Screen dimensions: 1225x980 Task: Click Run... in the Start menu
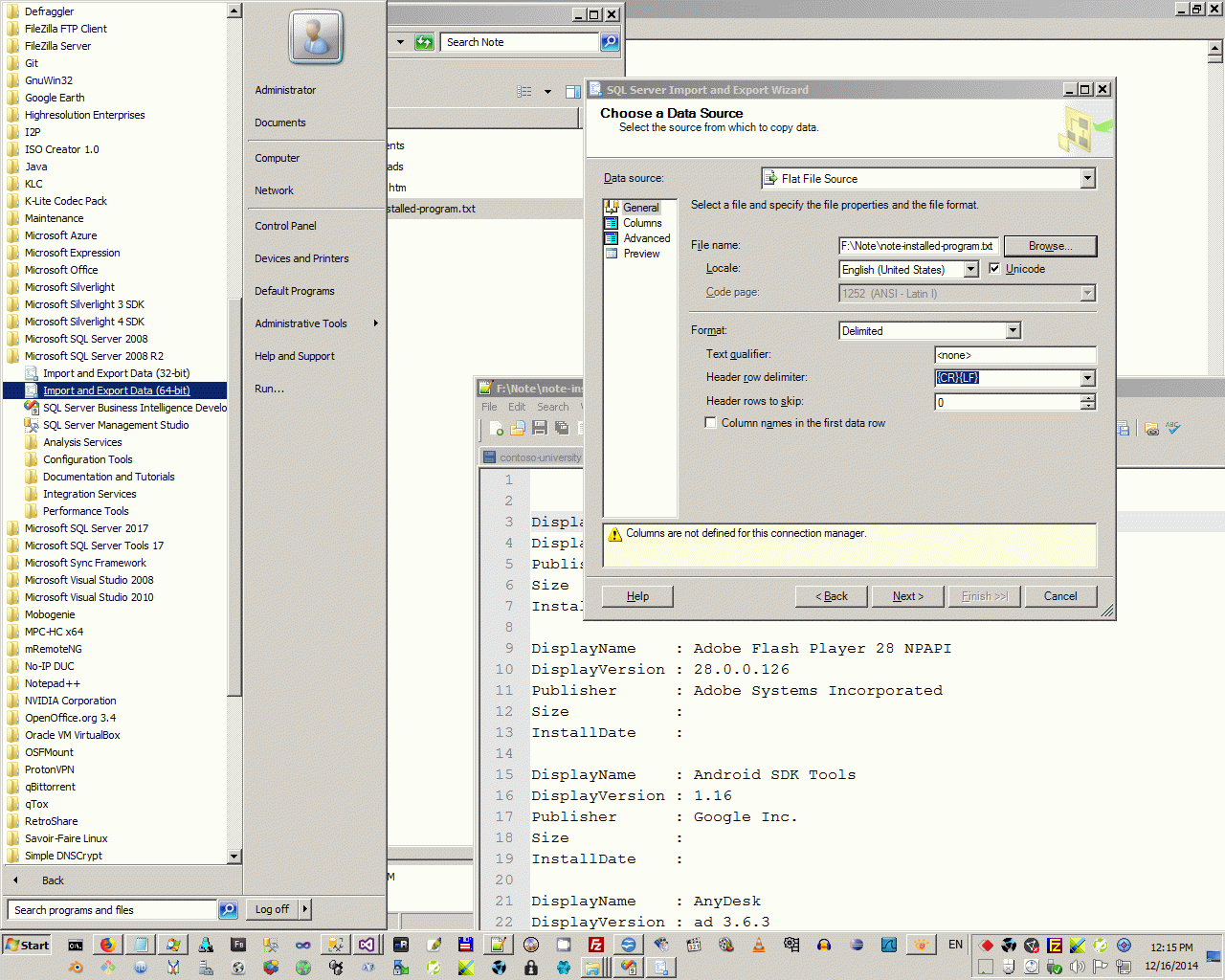point(269,389)
